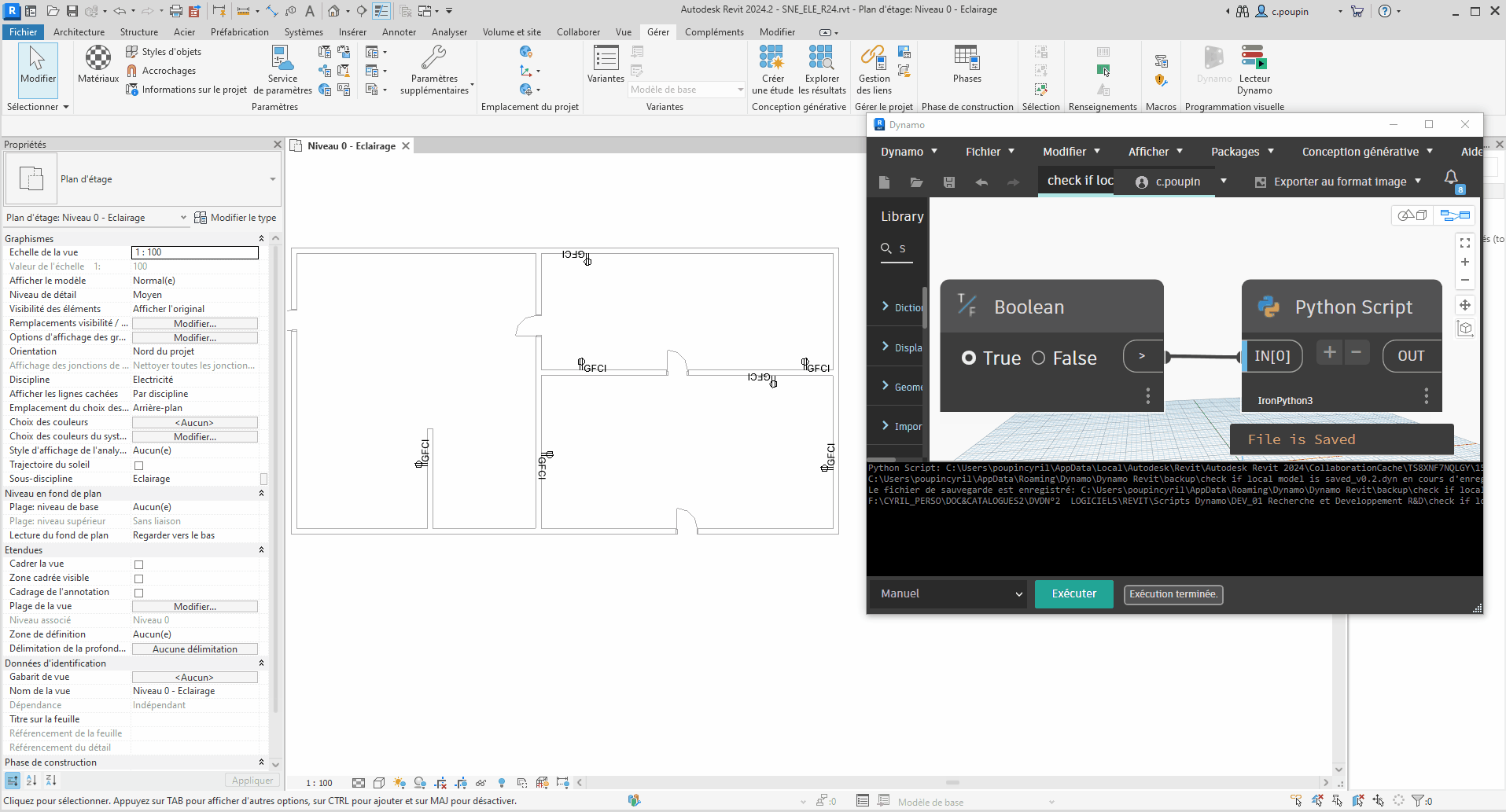
Task: Click Modifier for Remplacements visibilité
Action: pos(195,324)
